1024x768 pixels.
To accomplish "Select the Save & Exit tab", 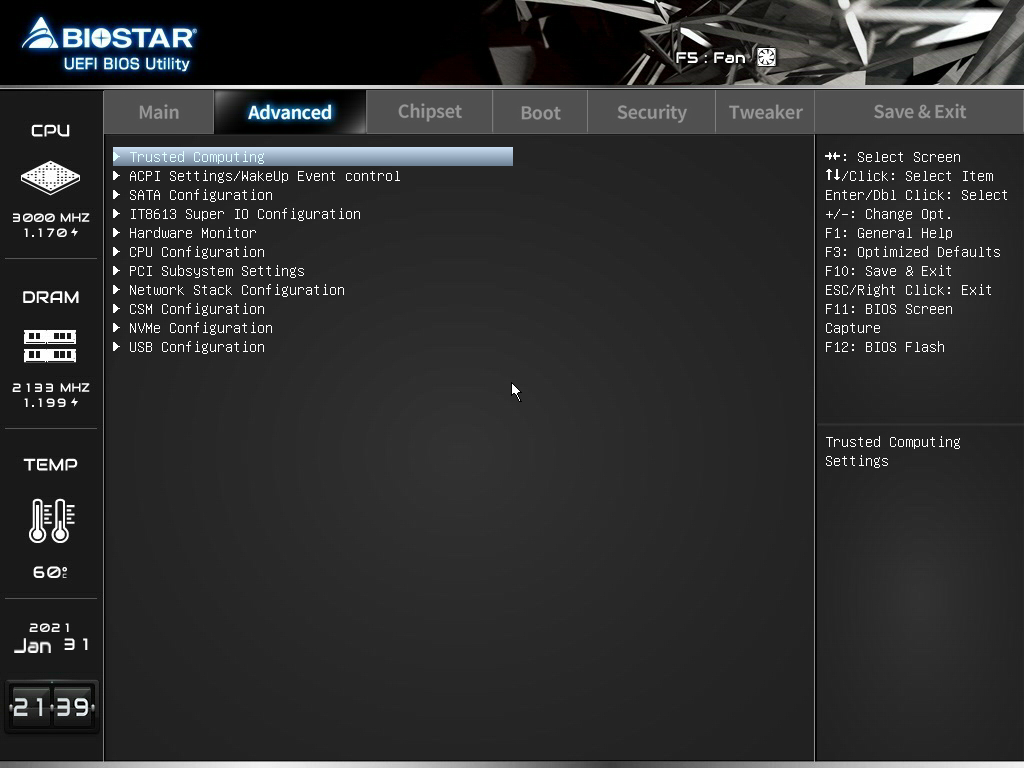I will click(x=919, y=112).
